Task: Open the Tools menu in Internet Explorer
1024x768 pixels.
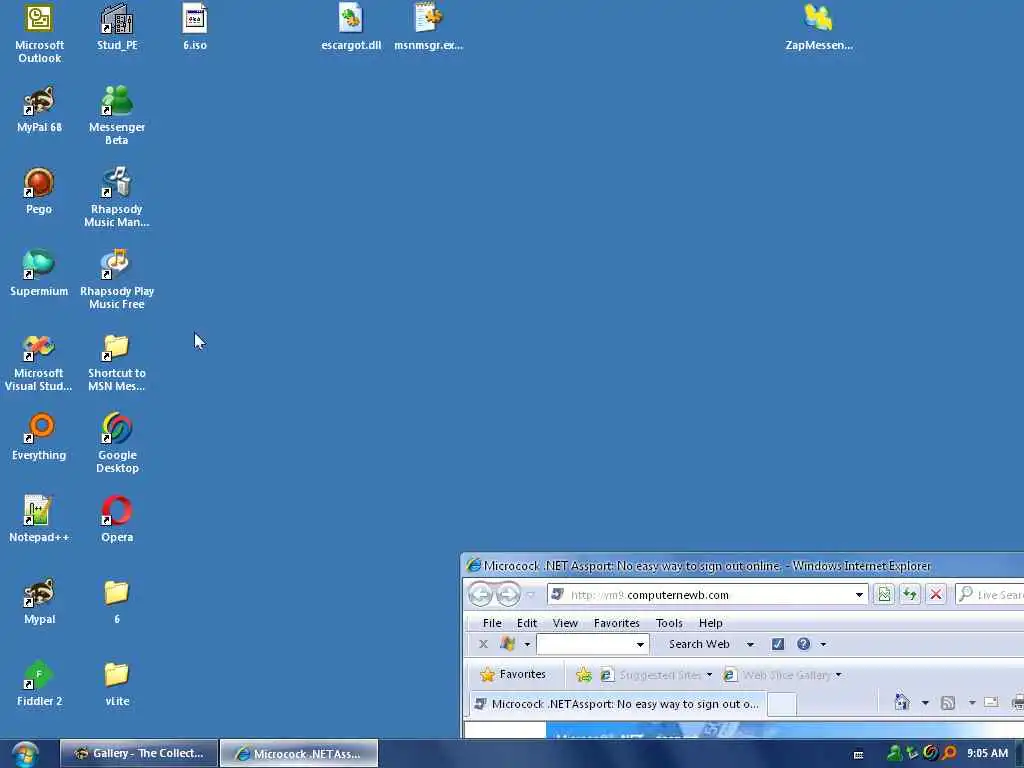Action: [669, 623]
